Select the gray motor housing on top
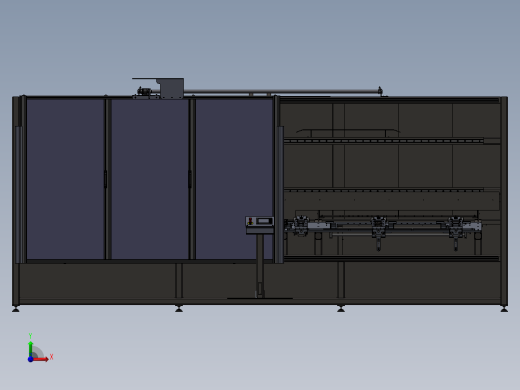This screenshot has height=390, width=520. pos(172,88)
